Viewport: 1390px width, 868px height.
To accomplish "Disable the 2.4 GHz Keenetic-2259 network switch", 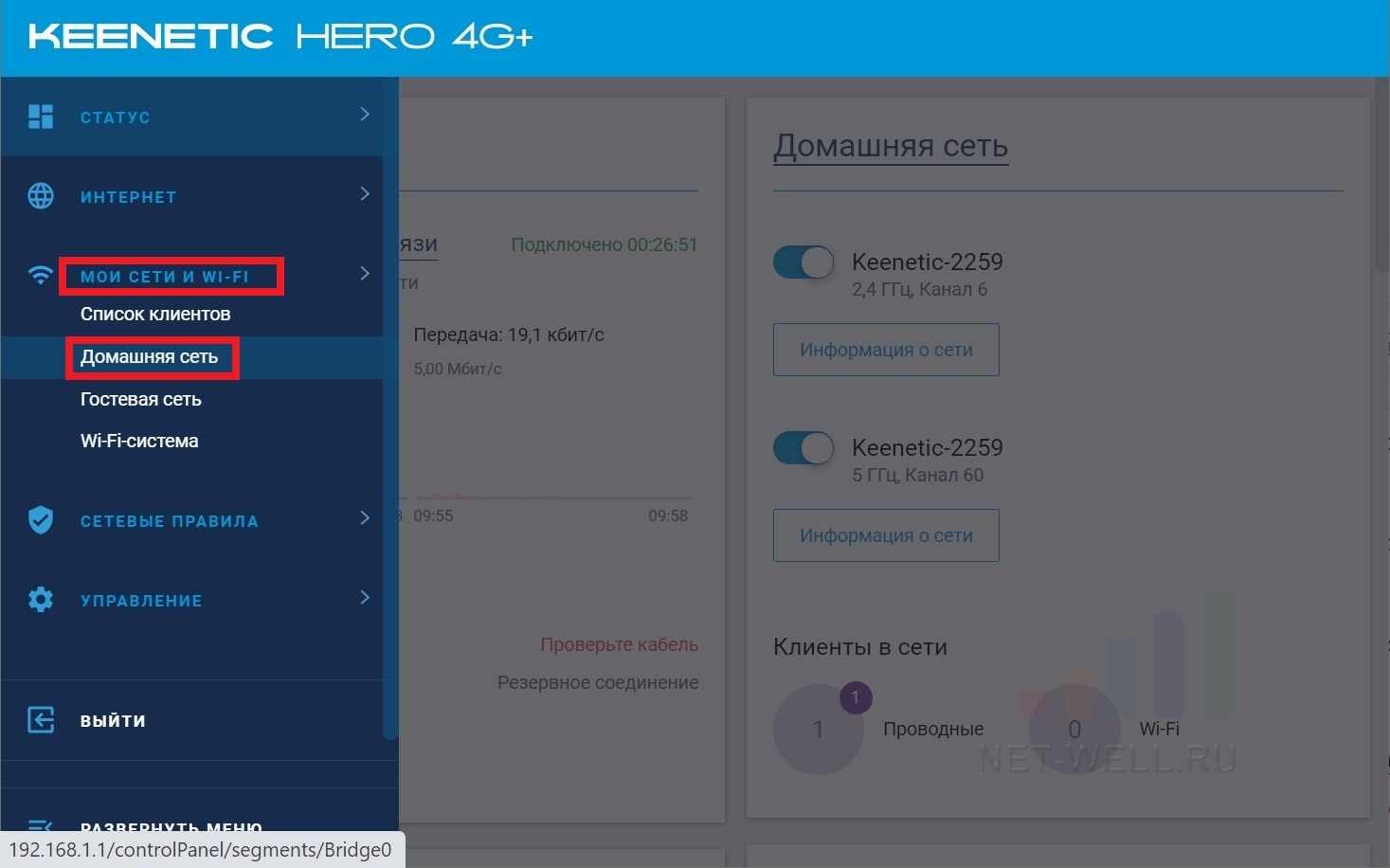I will coord(803,262).
